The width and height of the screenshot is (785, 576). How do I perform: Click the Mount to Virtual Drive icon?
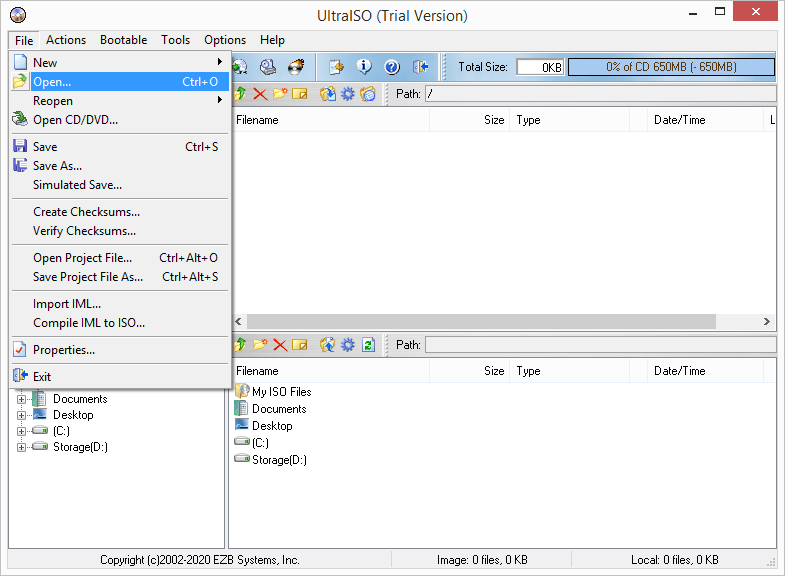(x=268, y=67)
